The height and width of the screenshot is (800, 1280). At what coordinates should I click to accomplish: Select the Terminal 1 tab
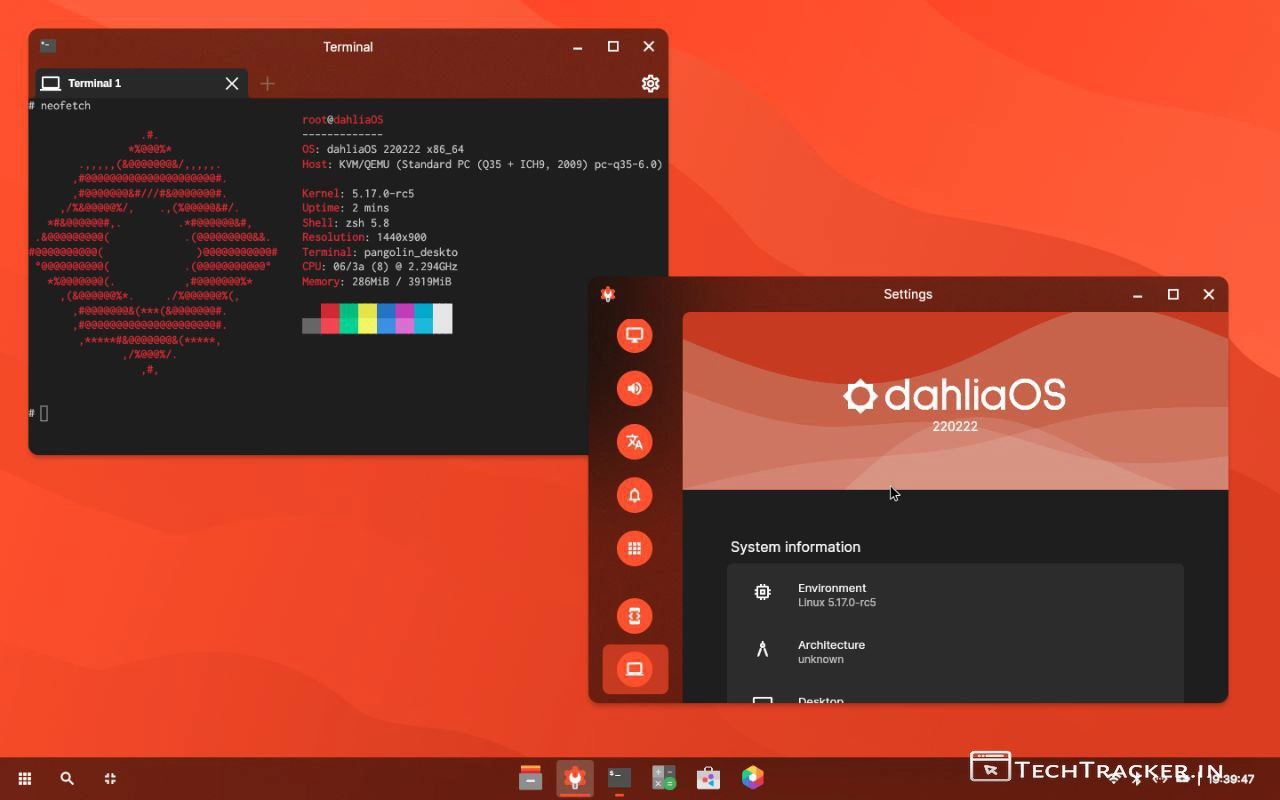click(120, 83)
